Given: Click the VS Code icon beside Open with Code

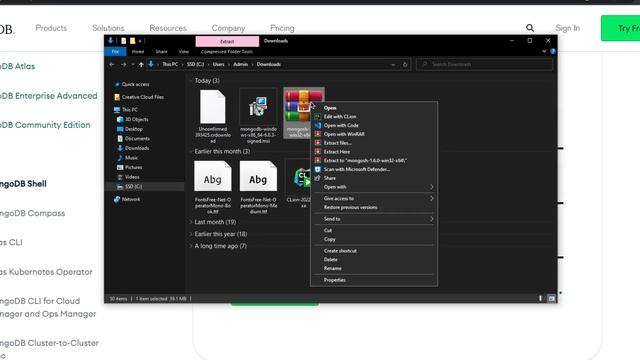Looking at the screenshot, I should [318, 125].
